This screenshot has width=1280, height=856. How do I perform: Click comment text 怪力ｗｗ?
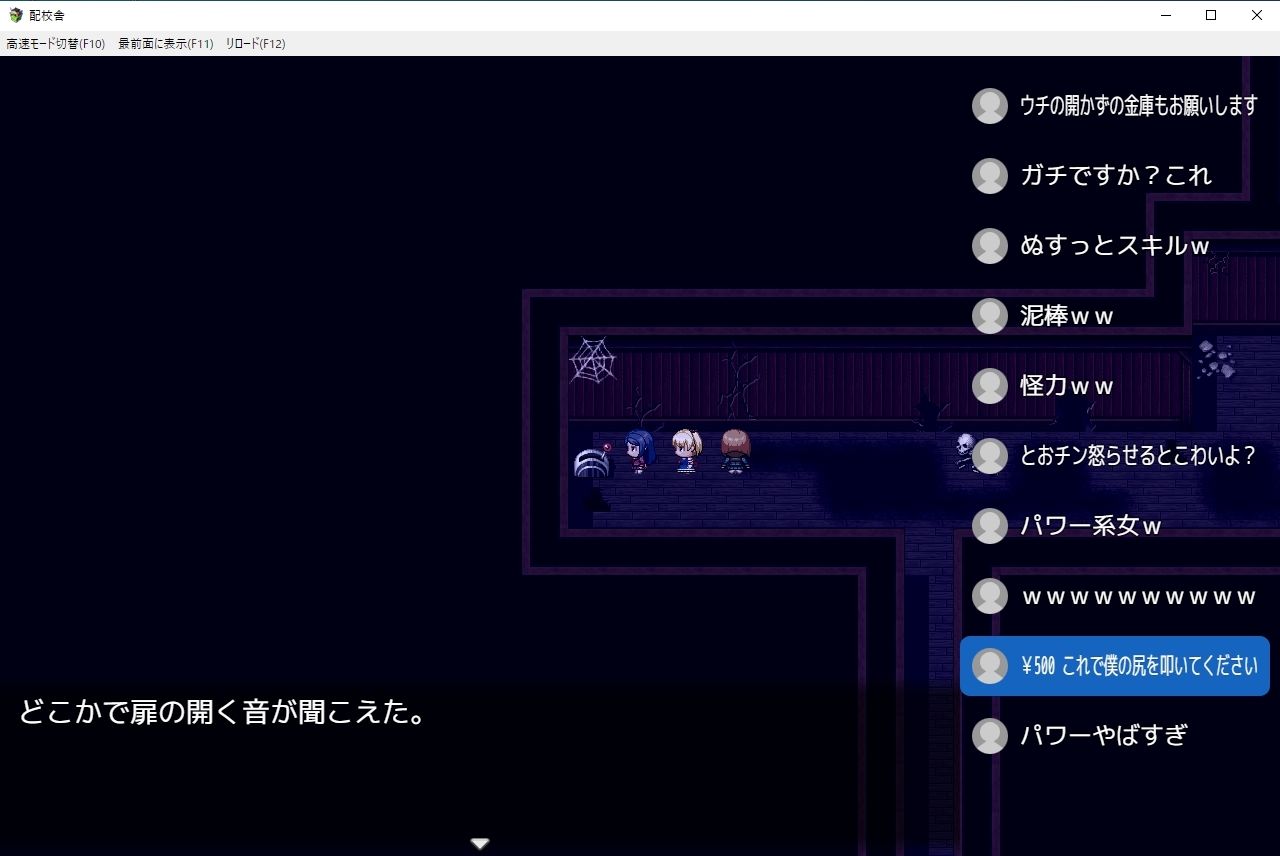point(1067,386)
